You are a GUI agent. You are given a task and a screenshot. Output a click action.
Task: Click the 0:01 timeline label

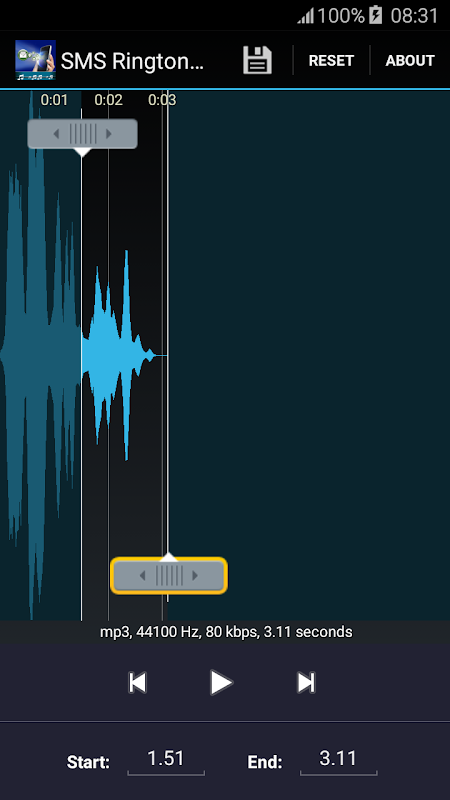54,100
